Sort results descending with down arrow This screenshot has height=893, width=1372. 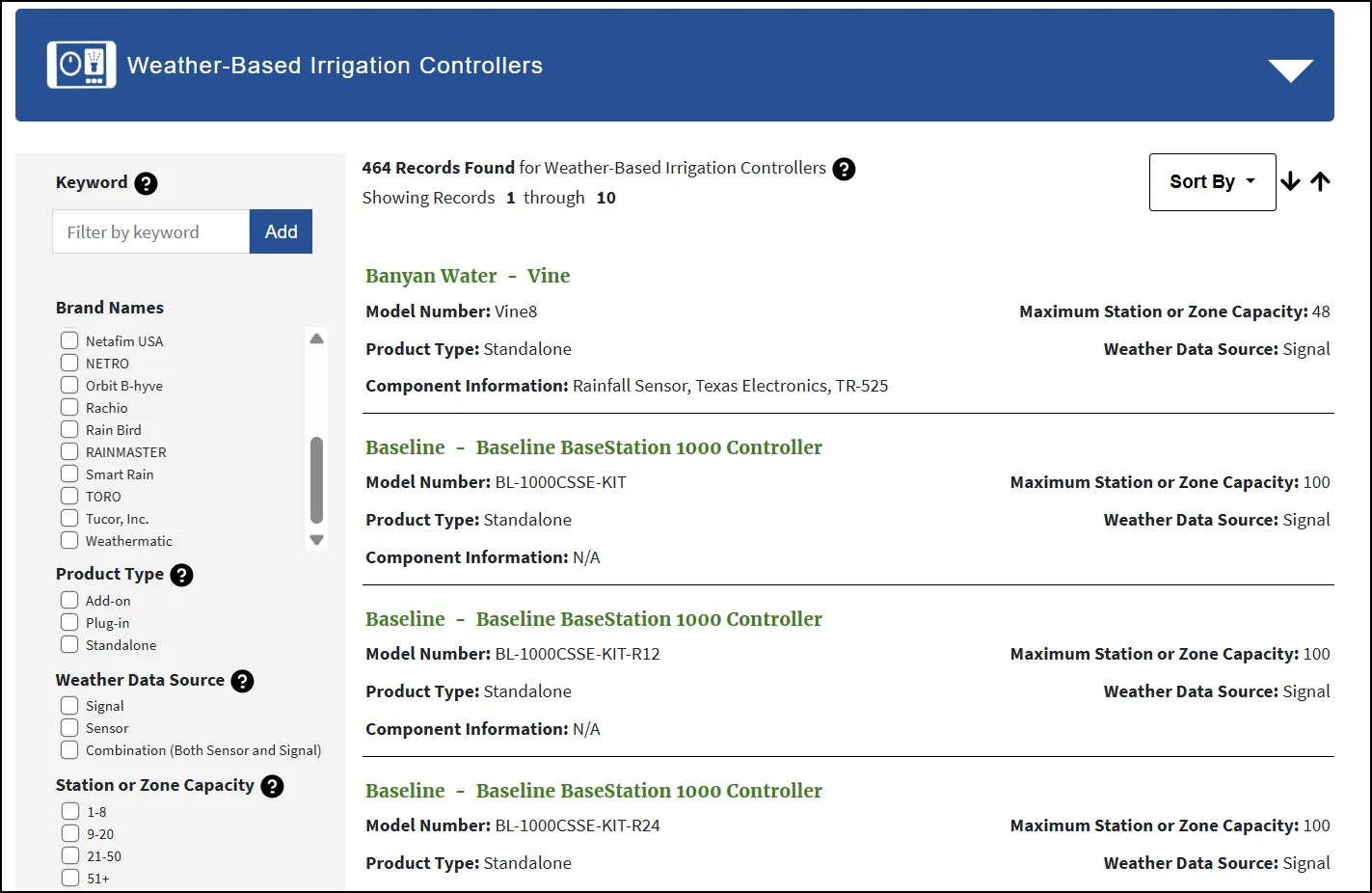coord(1291,181)
